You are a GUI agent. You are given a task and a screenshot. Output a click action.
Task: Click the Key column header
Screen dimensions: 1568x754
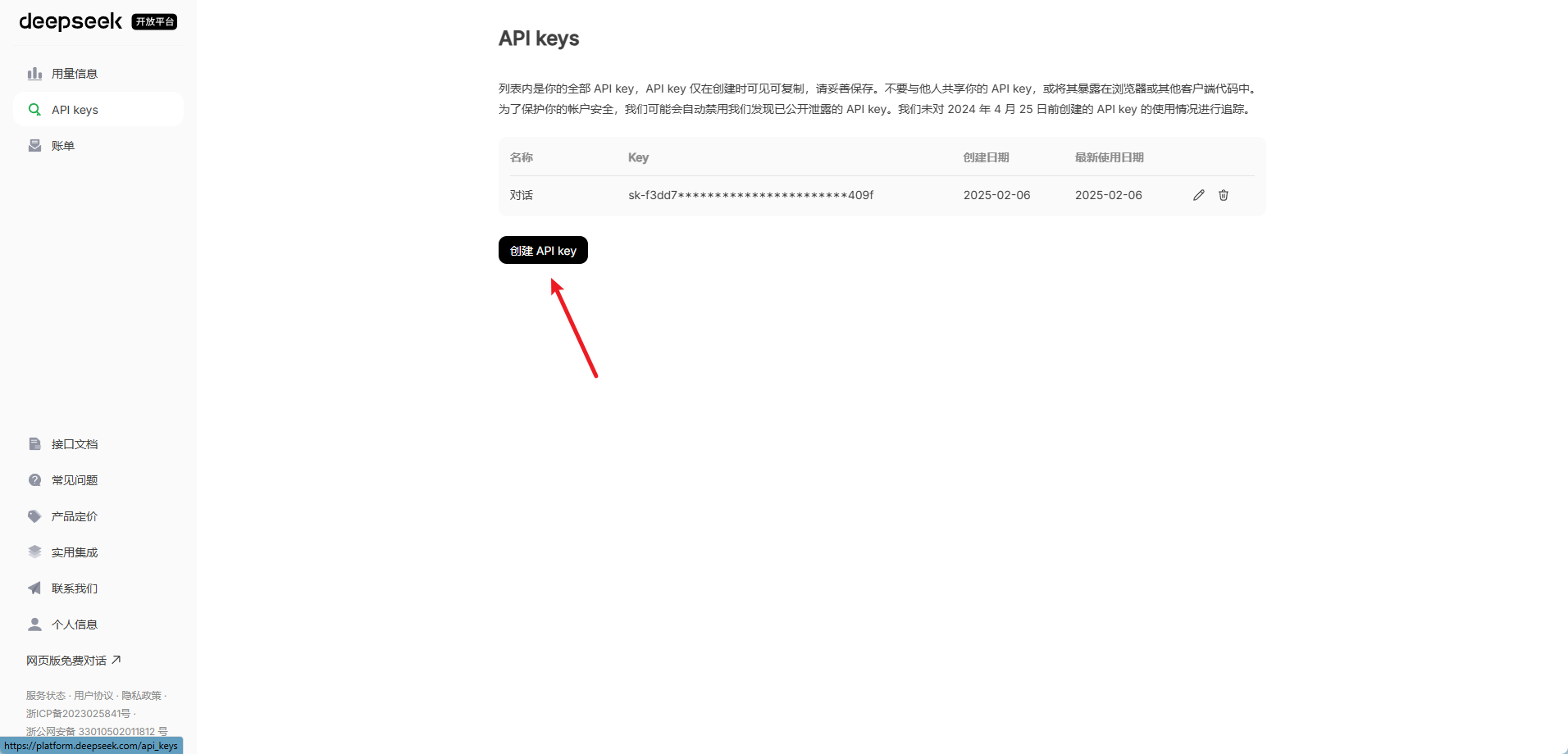click(x=638, y=157)
